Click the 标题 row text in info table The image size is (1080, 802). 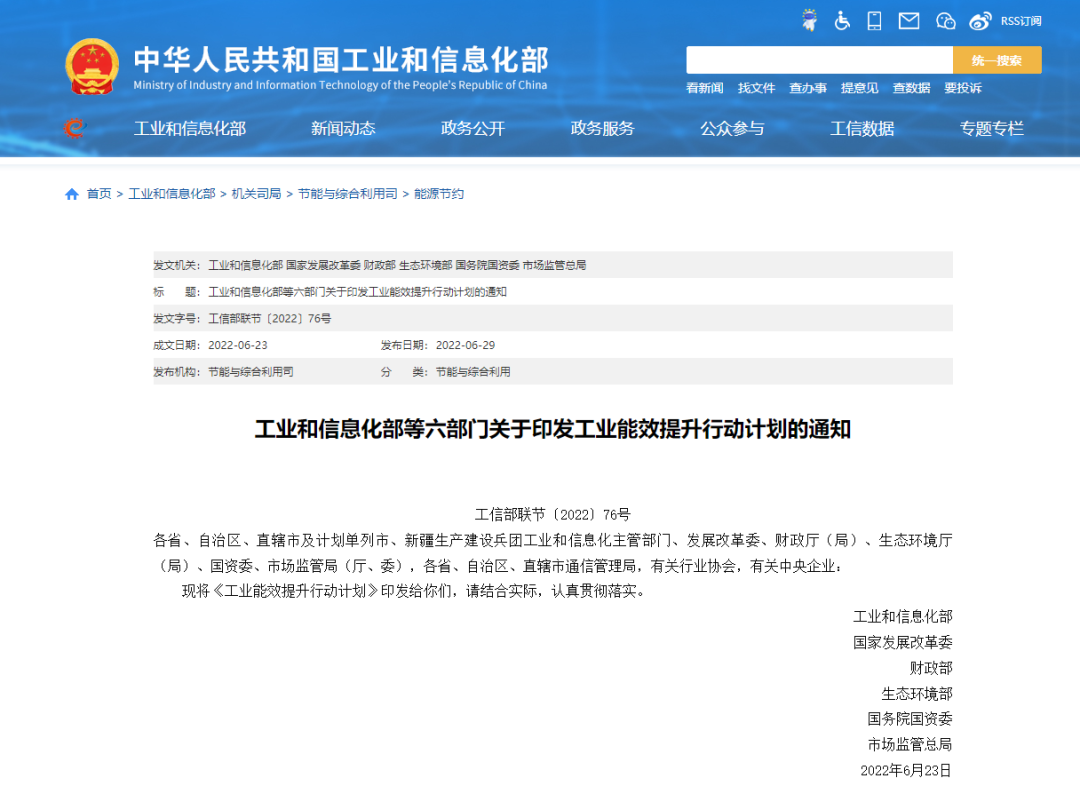pos(357,292)
